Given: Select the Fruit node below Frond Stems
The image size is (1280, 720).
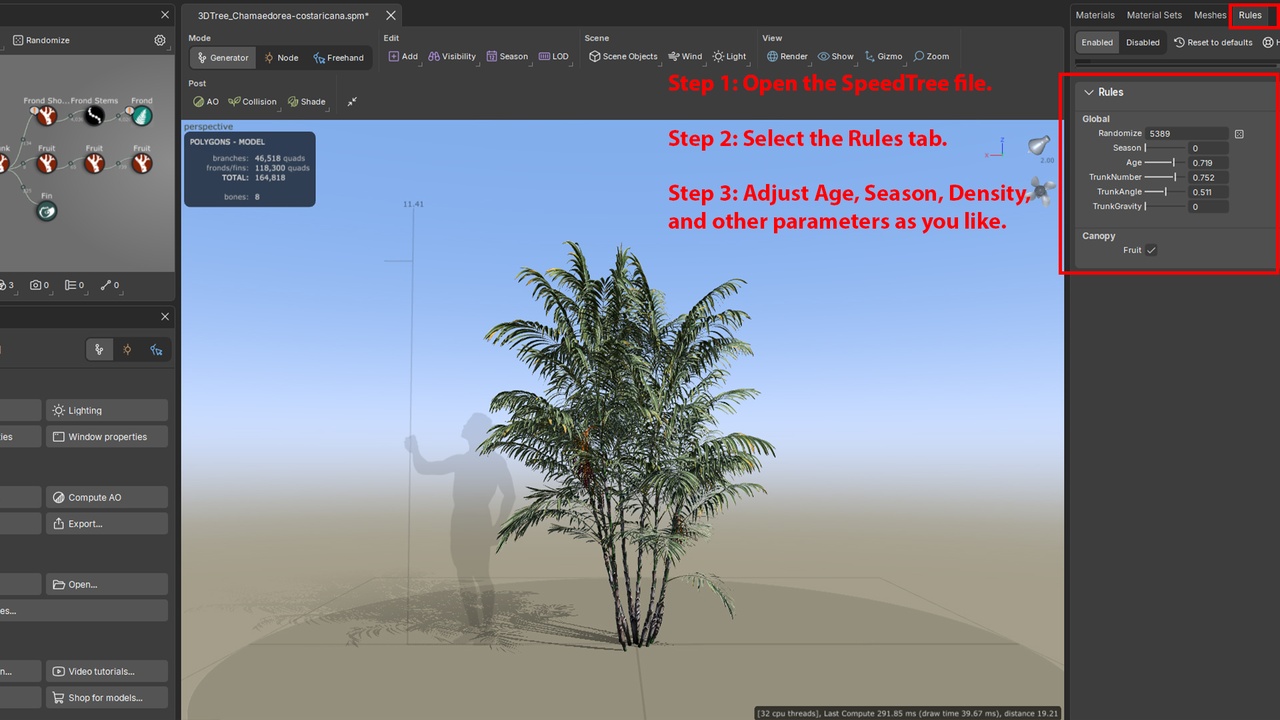Looking at the screenshot, I should [94, 163].
